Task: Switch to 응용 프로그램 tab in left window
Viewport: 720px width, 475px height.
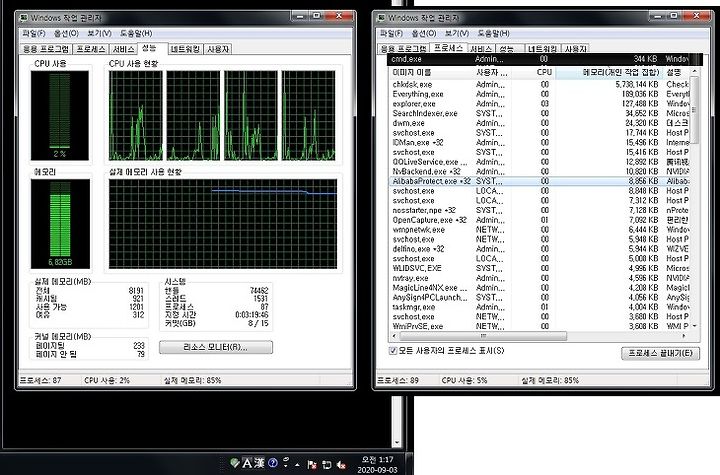Action: 46,49
